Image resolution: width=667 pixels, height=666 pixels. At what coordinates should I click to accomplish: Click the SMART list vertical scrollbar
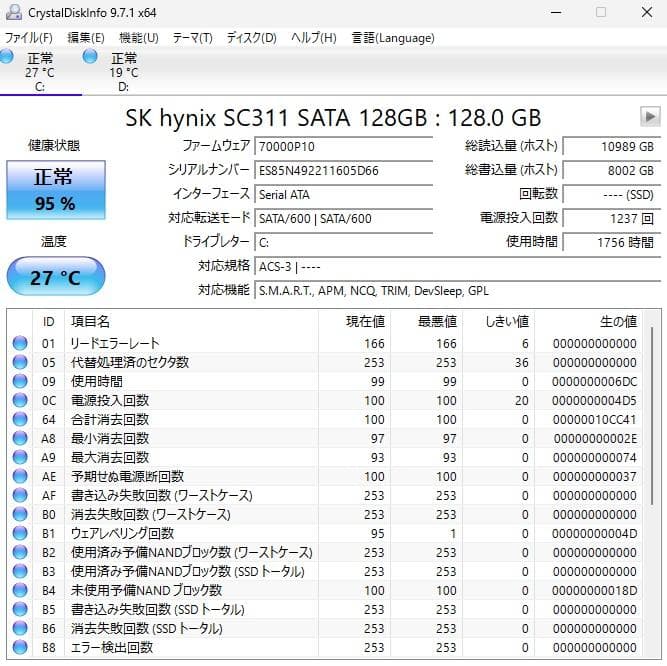point(652,416)
